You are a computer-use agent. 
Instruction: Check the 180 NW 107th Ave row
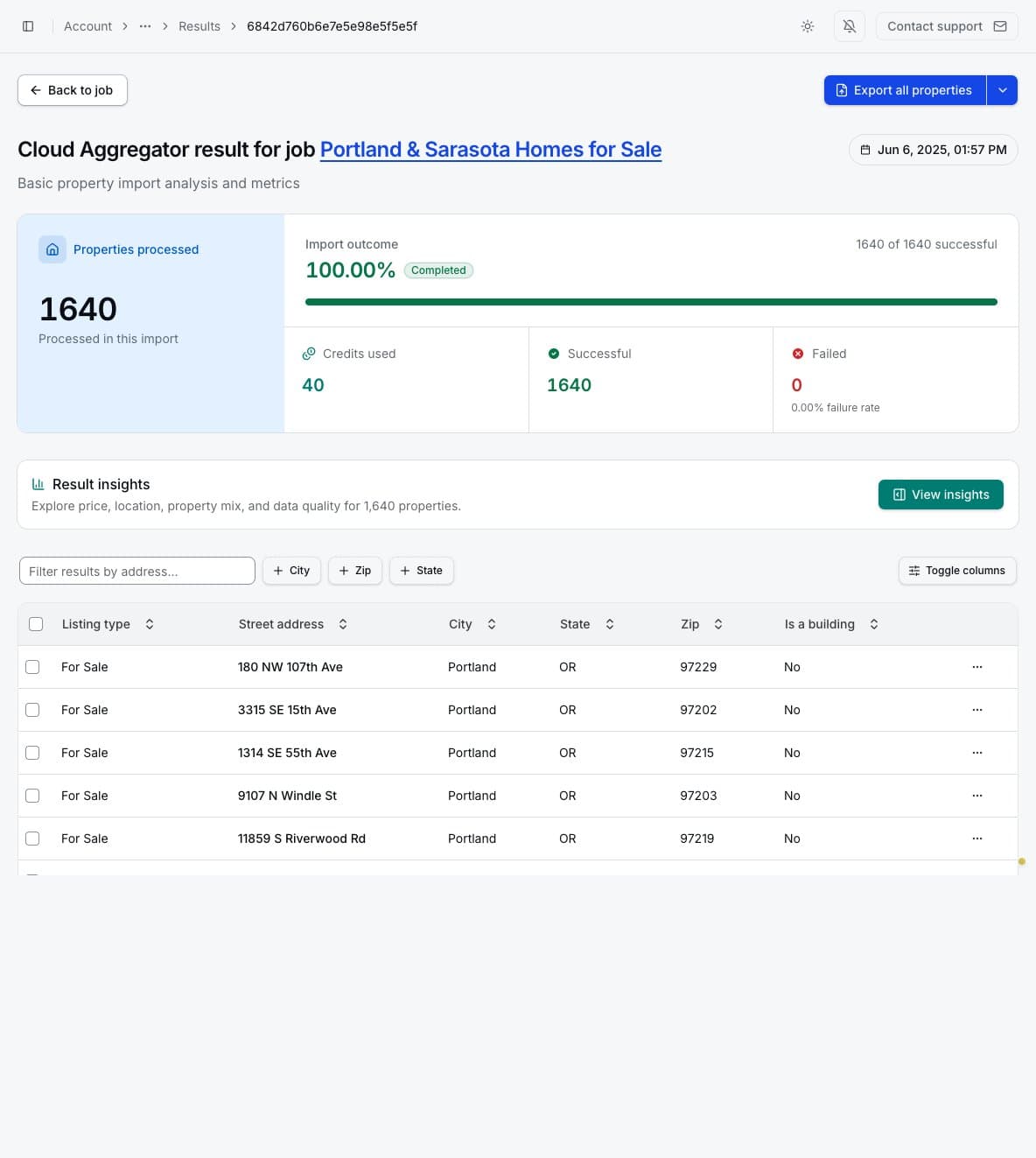click(32, 667)
